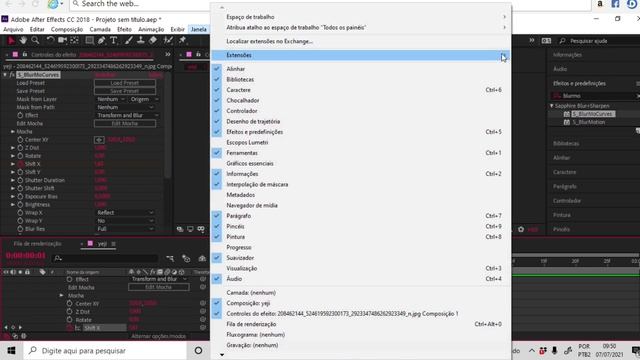Viewport: 640px width, 360px height.
Task: Go to the next keyframe arrow in timeline
Action: 20,327
